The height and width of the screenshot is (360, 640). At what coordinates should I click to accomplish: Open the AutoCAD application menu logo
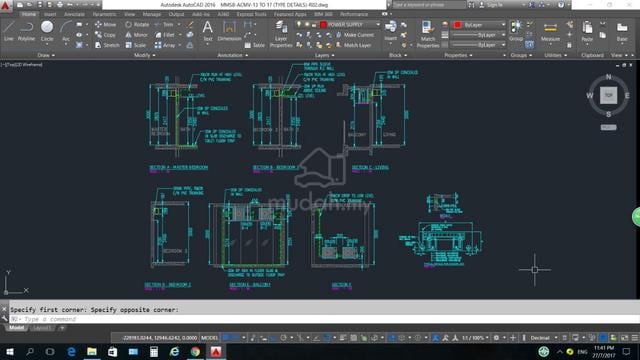point(6,6)
